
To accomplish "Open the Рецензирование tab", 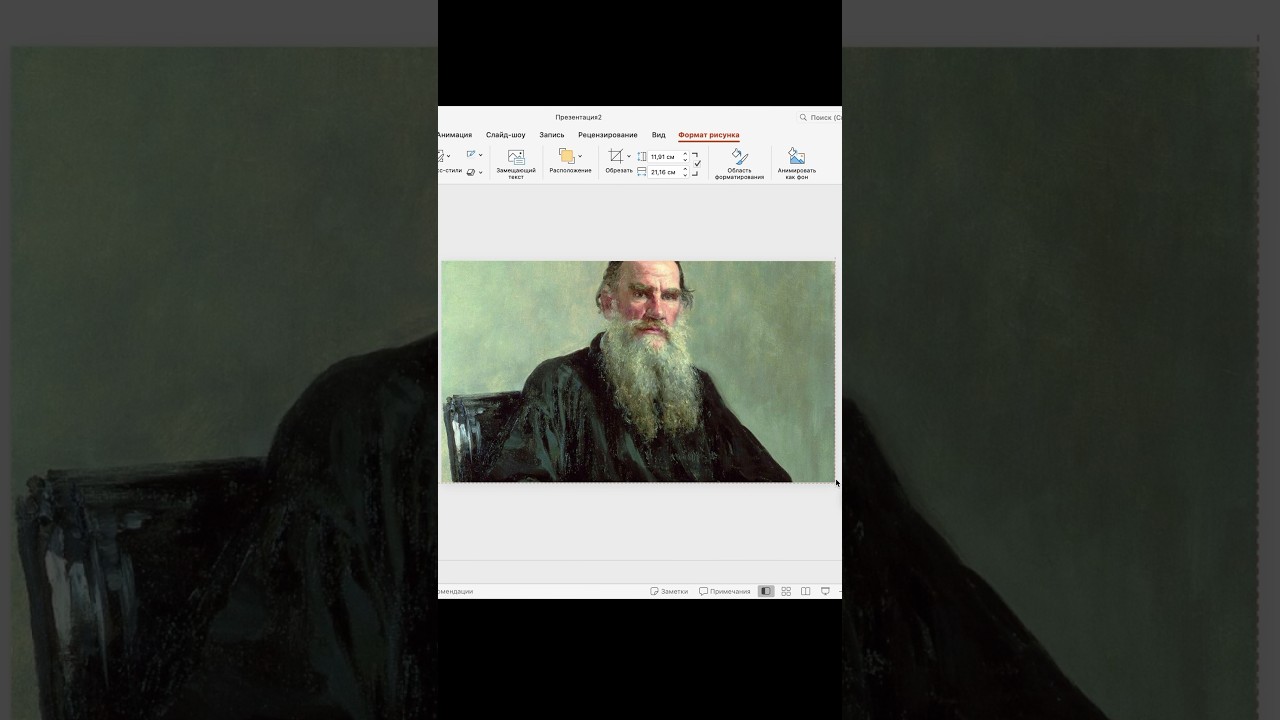I will (x=607, y=135).
